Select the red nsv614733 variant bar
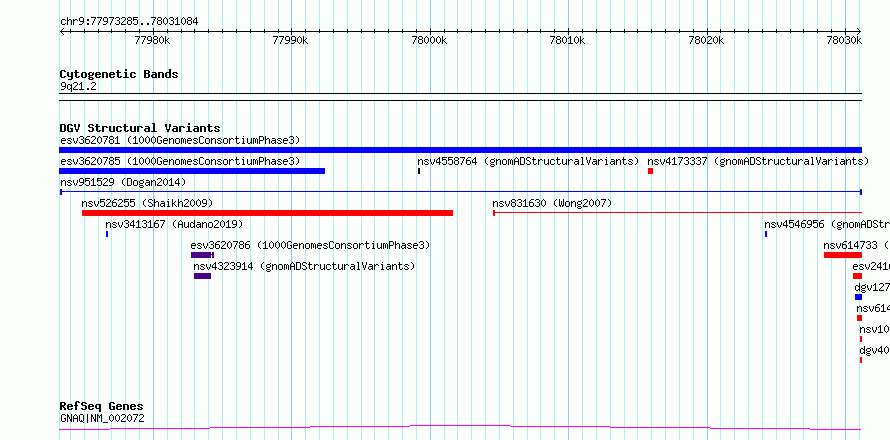This screenshot has height=440, width=890. tap(843, 255)
